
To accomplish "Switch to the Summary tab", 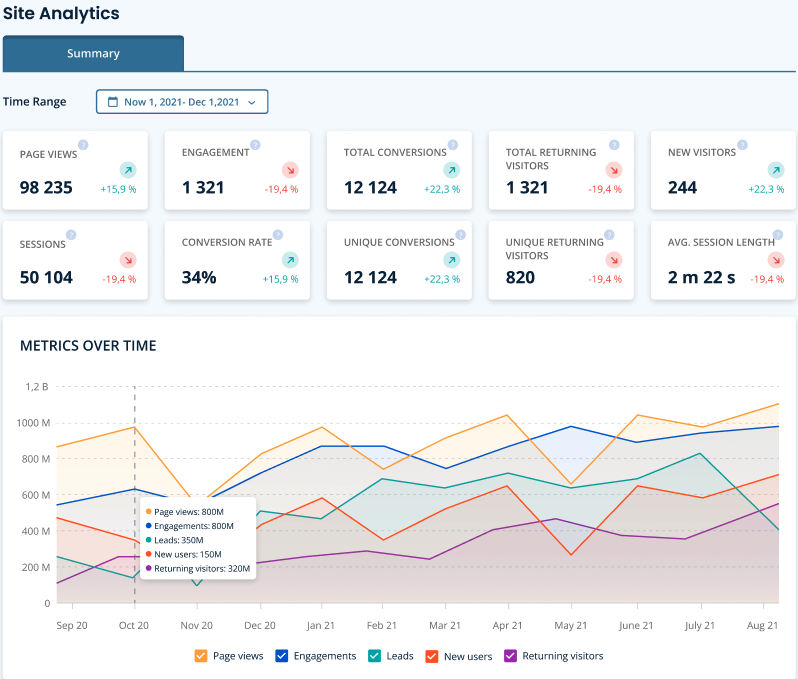I will (x=93, y=53).
